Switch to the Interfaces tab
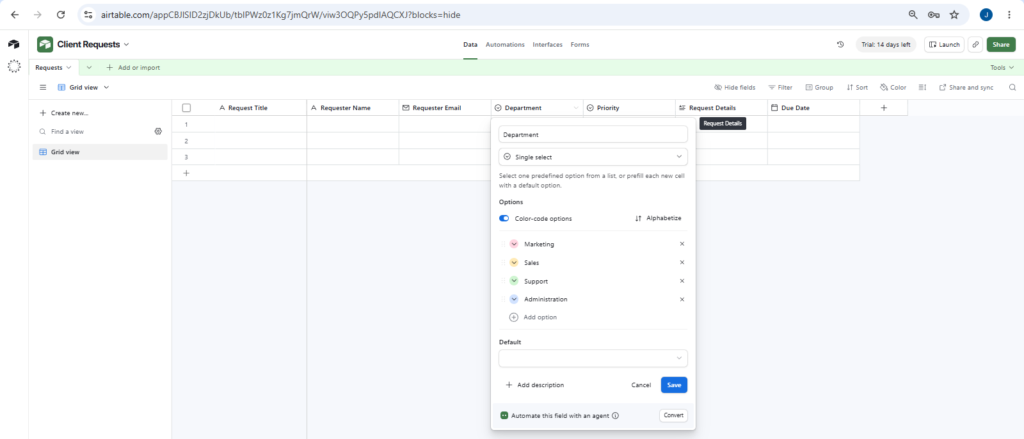Screen dimensions: 1024x439 547,44
